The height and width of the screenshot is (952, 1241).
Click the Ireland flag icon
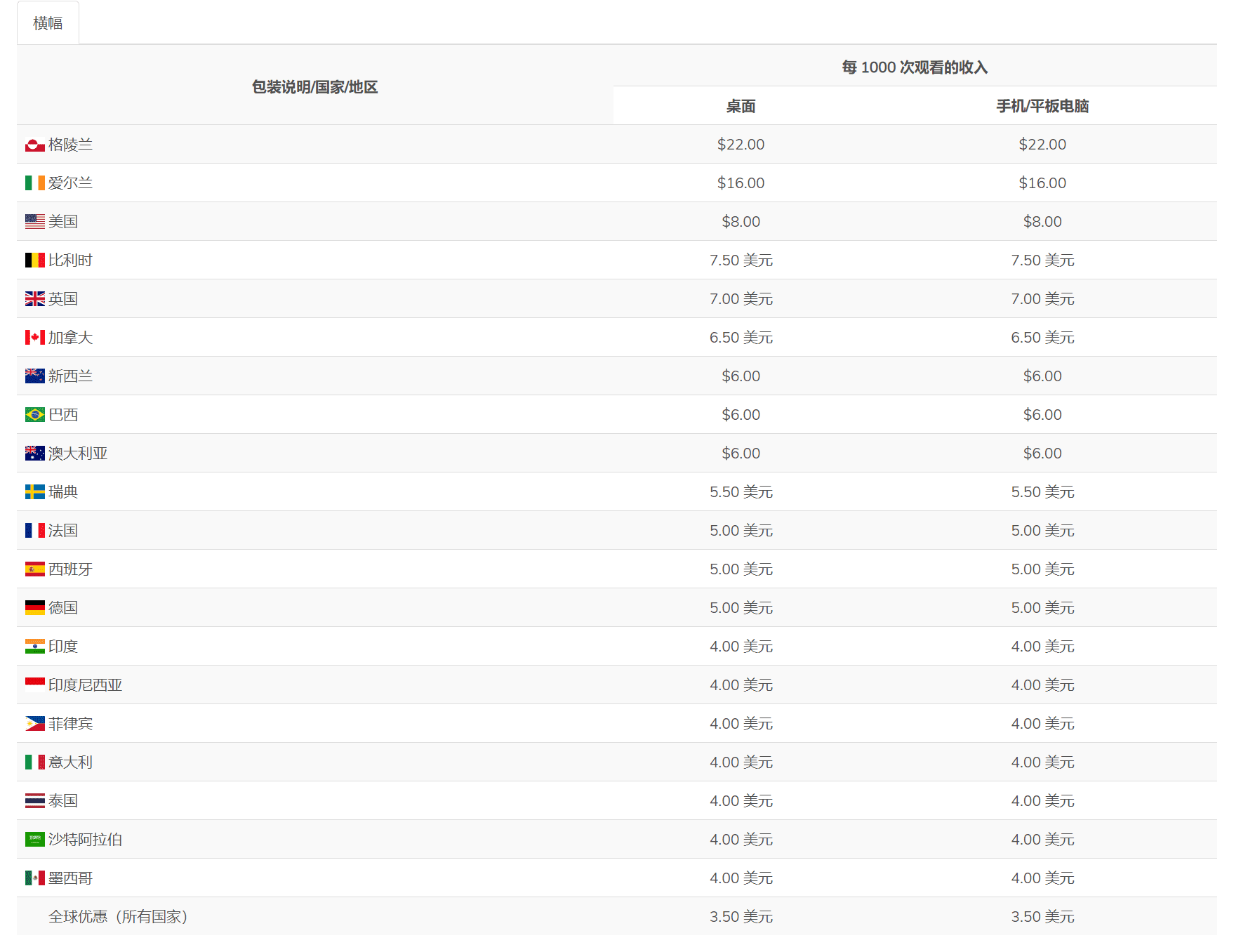tap(32, 183)
